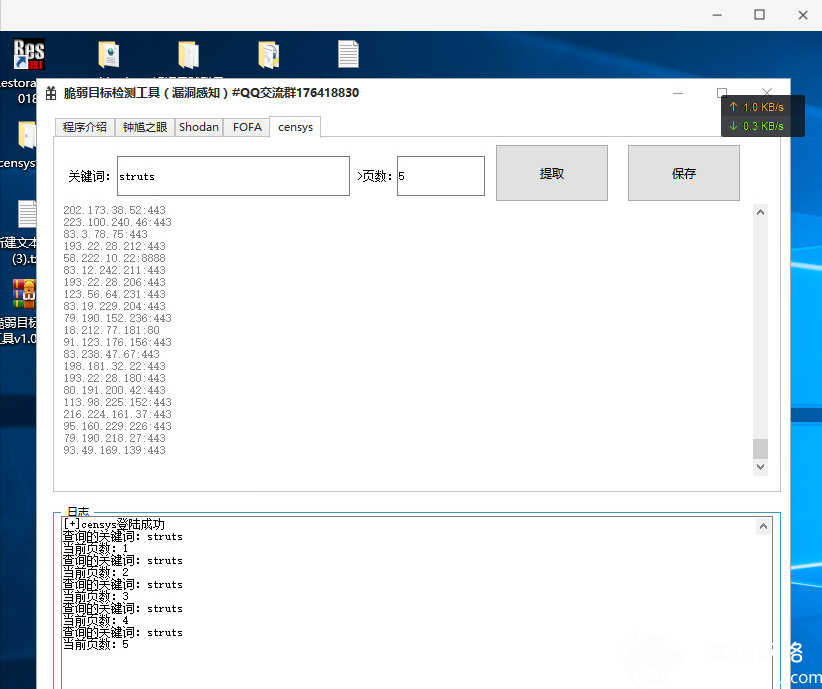Open the desktop folder showing a globe document
Viewport: 822px width, 689px height.
coord(109,55)
